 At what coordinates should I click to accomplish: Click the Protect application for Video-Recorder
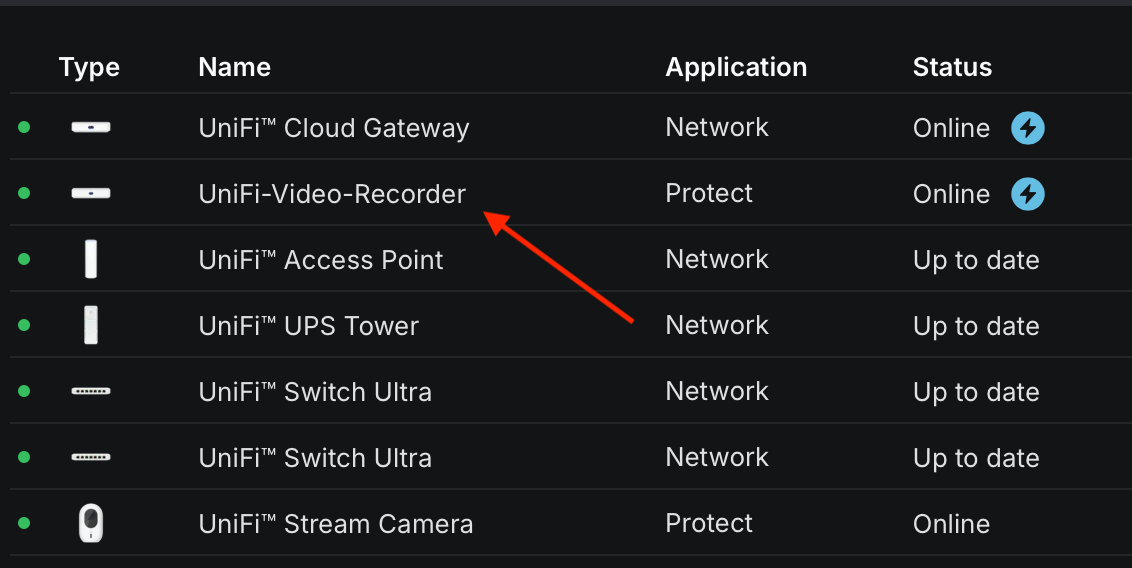pyautogui.click(x=709, y=193)
